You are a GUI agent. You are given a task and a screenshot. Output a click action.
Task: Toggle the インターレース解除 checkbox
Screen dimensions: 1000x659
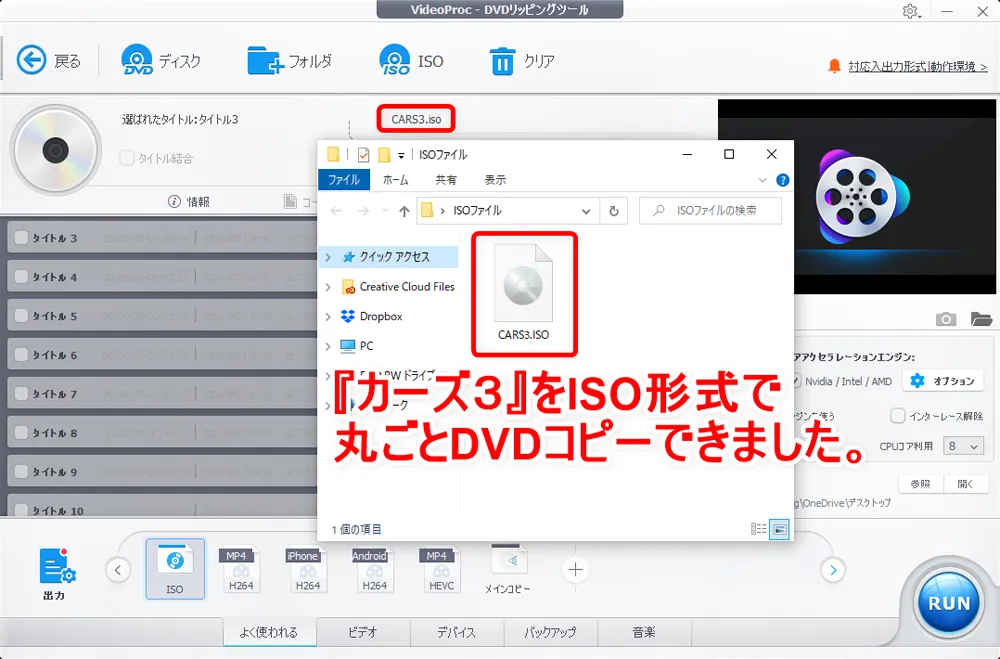click(x=897, y=416)
